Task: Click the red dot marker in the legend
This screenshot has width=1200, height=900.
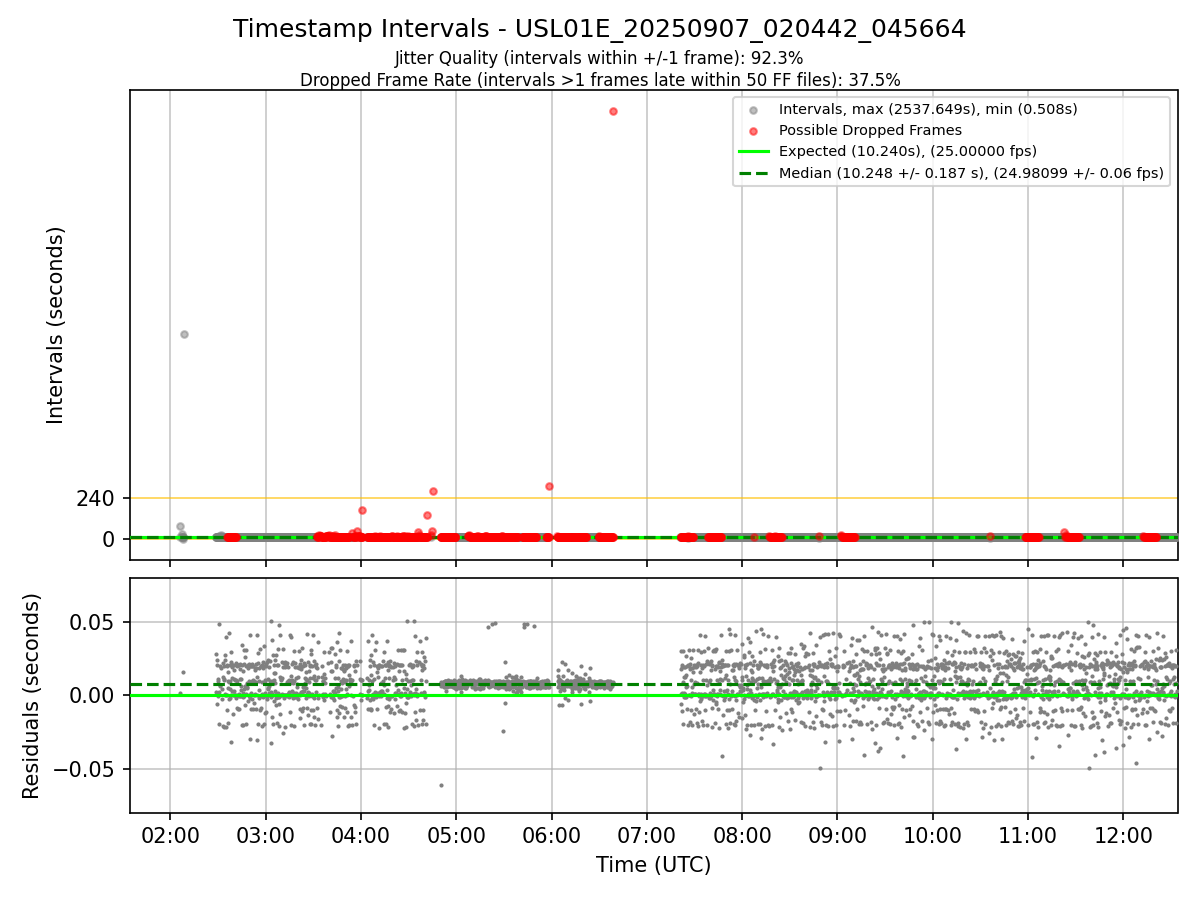Action: [x=754, y=130]
